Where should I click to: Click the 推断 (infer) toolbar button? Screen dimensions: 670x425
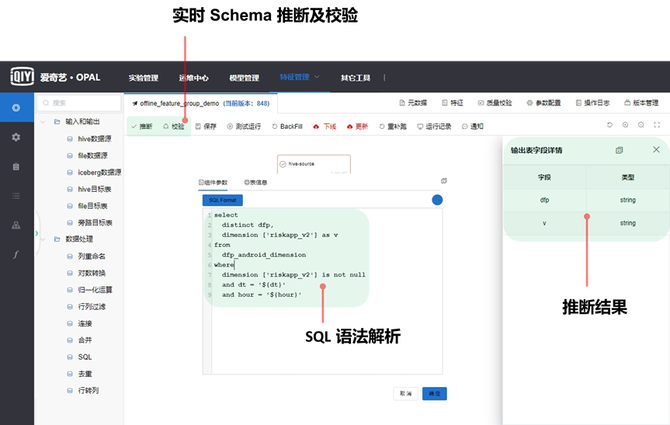(142, 127)
